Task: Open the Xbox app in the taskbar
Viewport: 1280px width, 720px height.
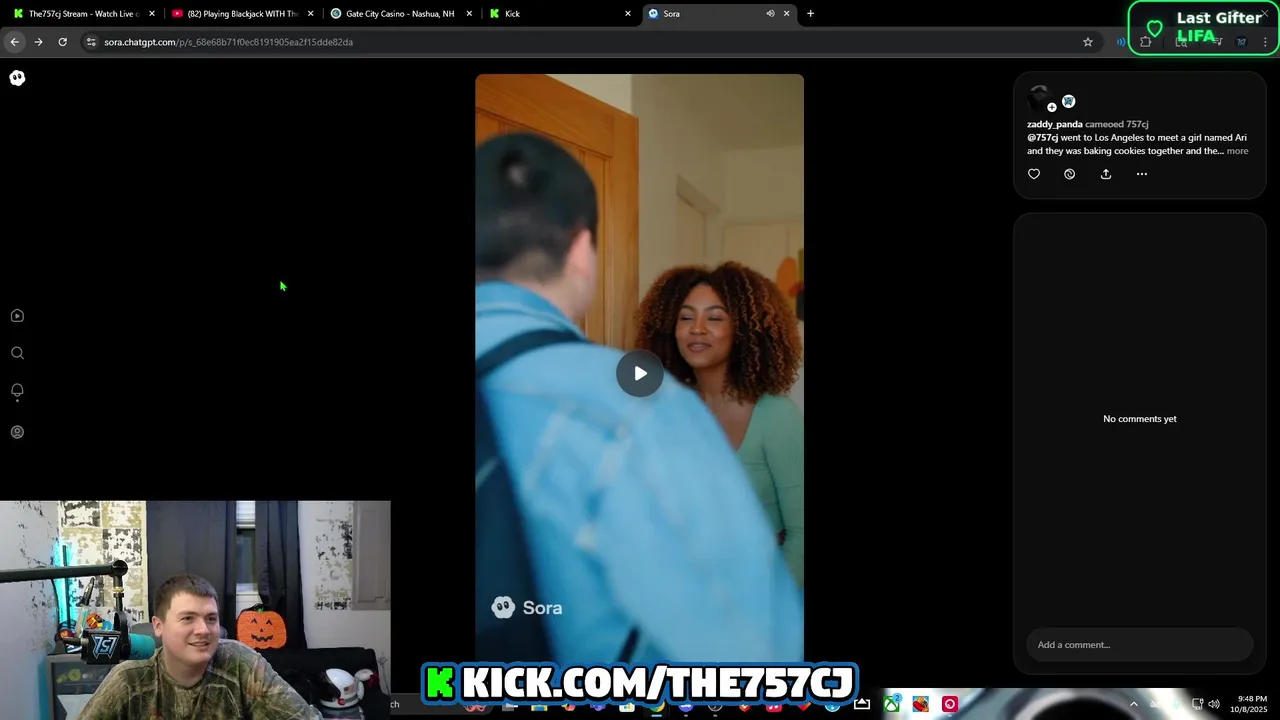Action: point(891,704)
